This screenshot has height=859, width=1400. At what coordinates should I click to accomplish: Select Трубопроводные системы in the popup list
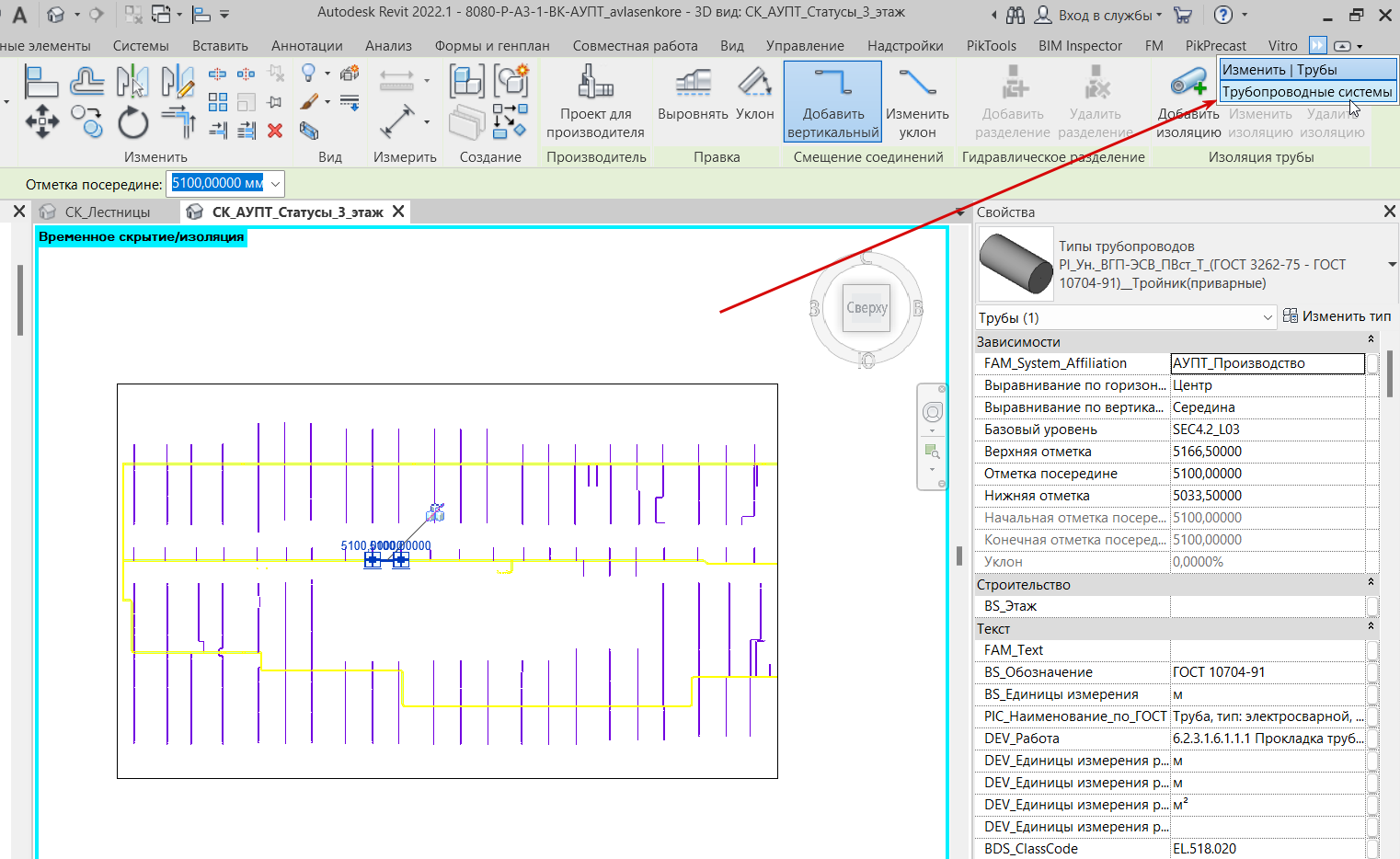pyautogui.click(x=1306, y=92)
